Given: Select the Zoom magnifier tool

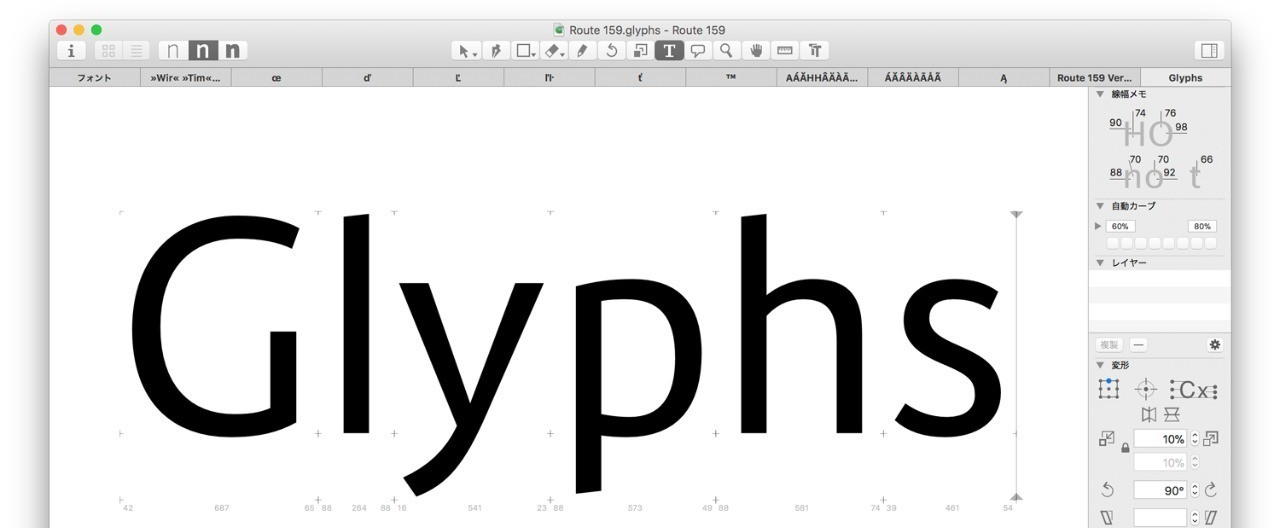Looking at the screenshot, I should 727,50.
